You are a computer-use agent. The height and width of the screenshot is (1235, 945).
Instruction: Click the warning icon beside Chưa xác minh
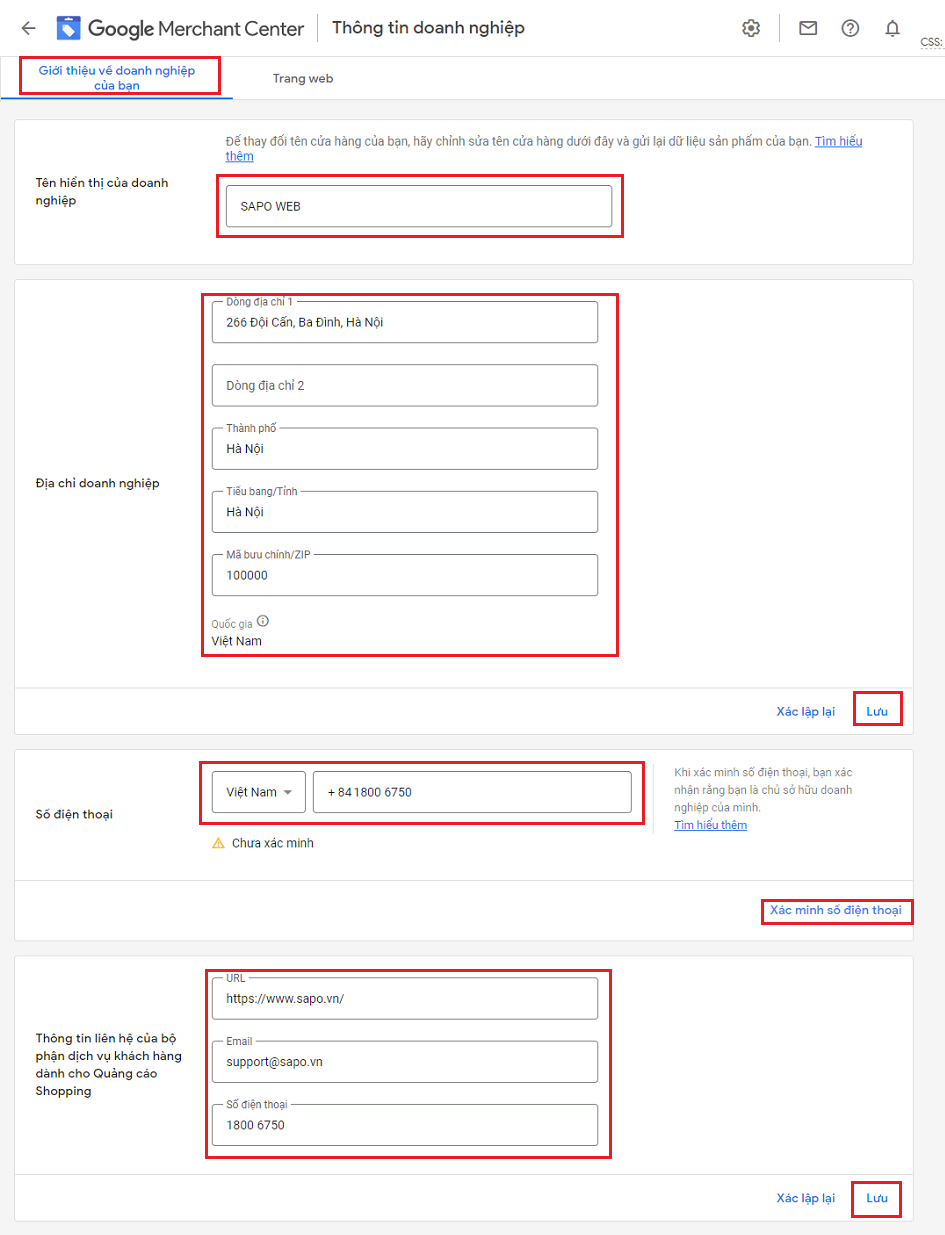pyautogui.click(x=218, y=843)
